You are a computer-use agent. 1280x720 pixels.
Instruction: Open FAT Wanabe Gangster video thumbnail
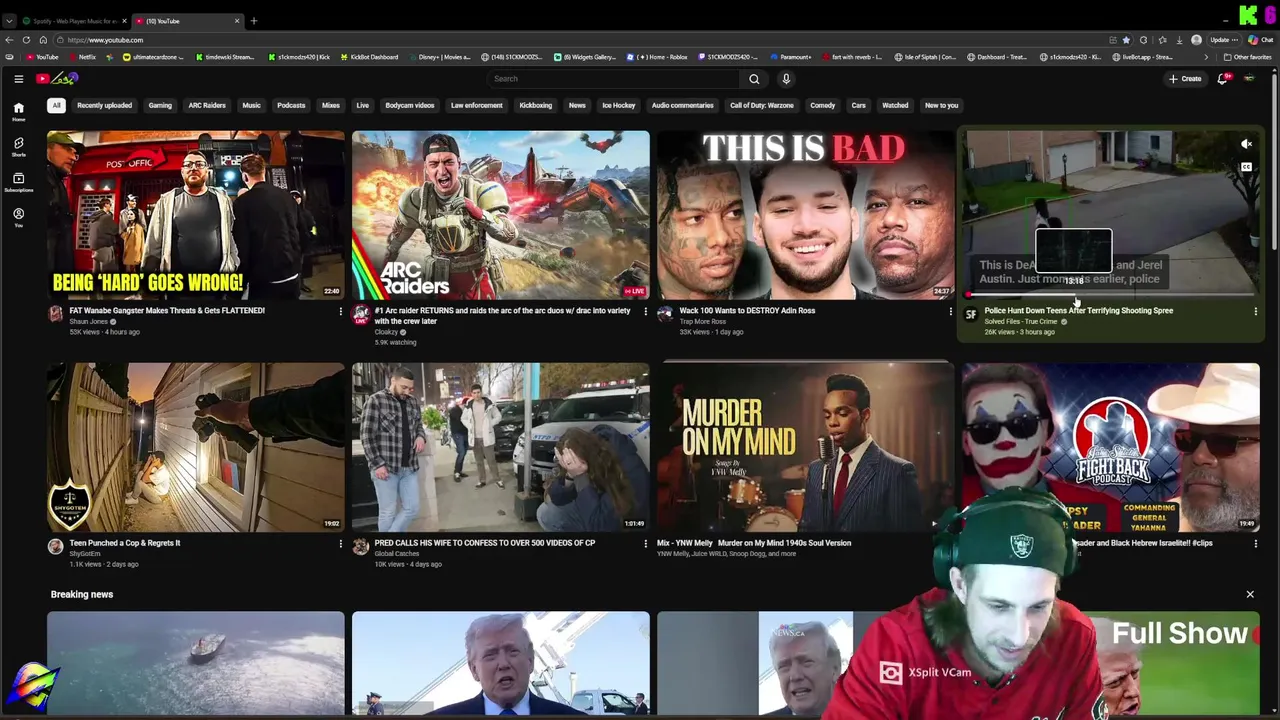point(195,215)
